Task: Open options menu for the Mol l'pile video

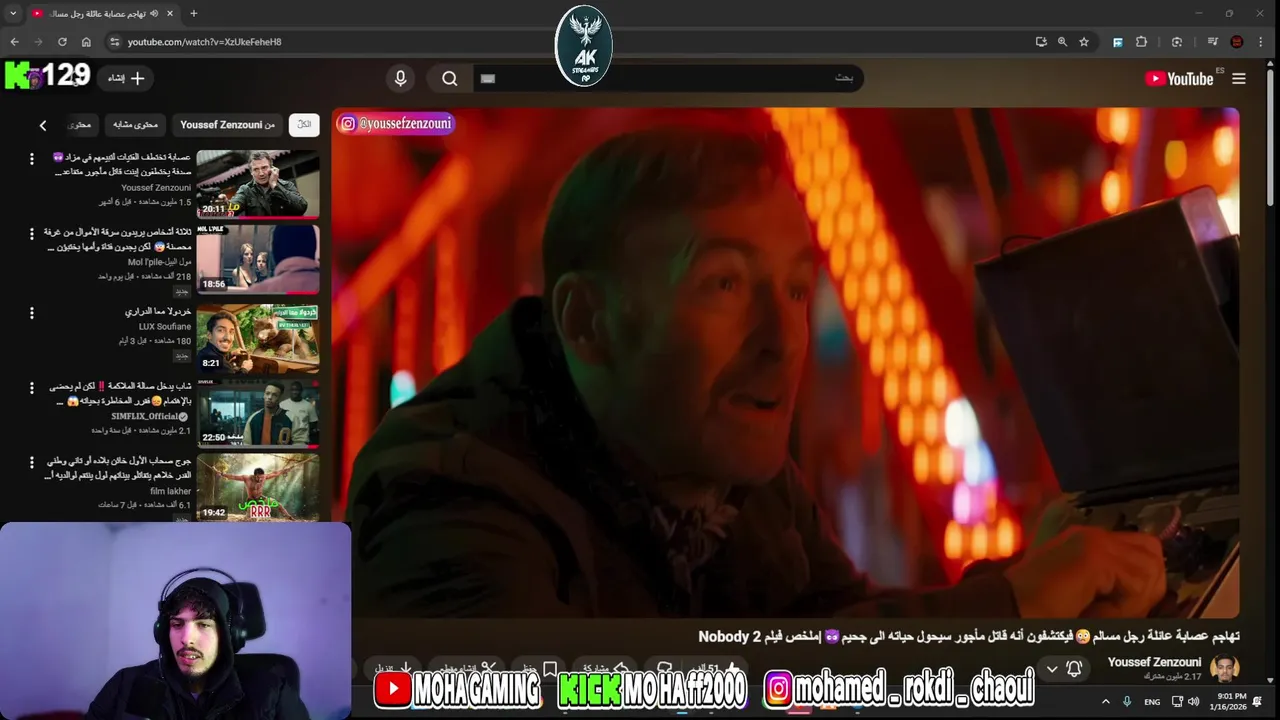Action: [31, 234]
